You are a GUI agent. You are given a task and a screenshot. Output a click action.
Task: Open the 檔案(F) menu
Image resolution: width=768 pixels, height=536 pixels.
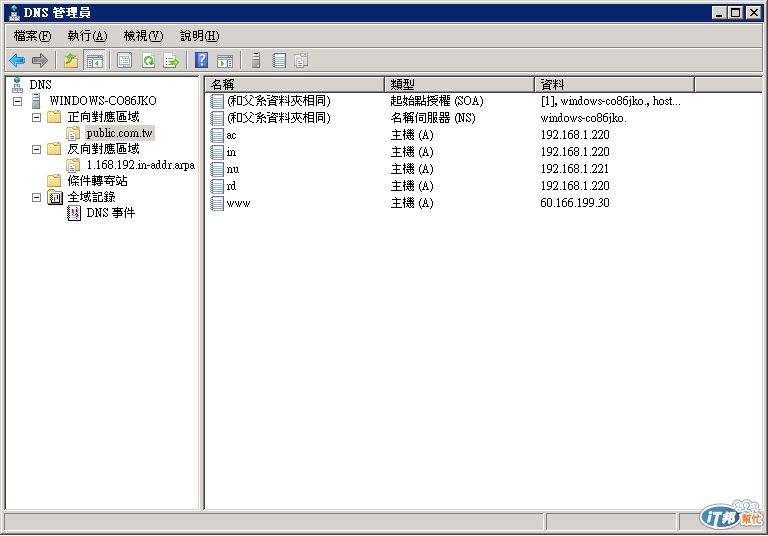[x=32, y=36]
